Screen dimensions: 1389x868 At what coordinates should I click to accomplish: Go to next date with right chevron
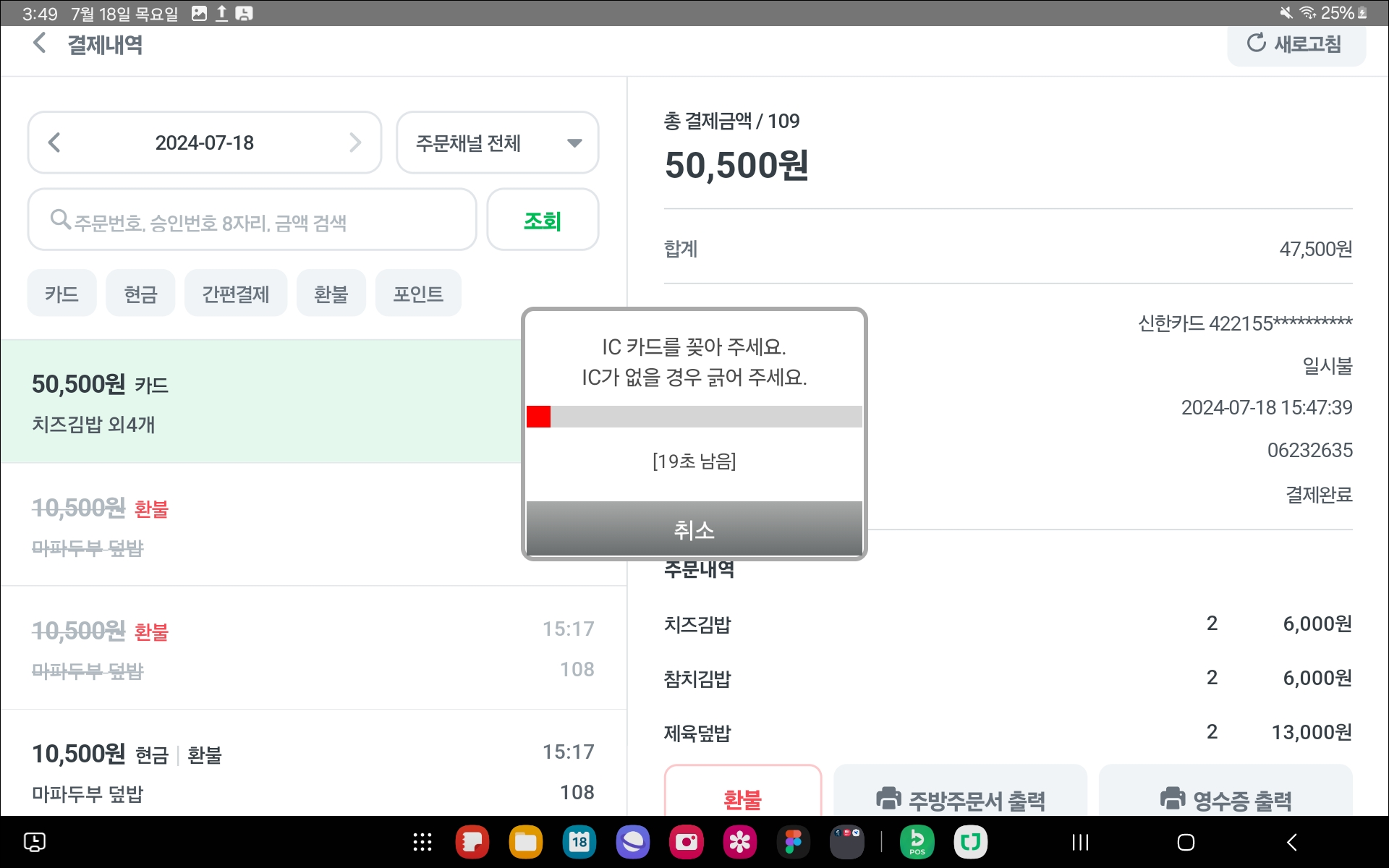click(x=354, y=142)
